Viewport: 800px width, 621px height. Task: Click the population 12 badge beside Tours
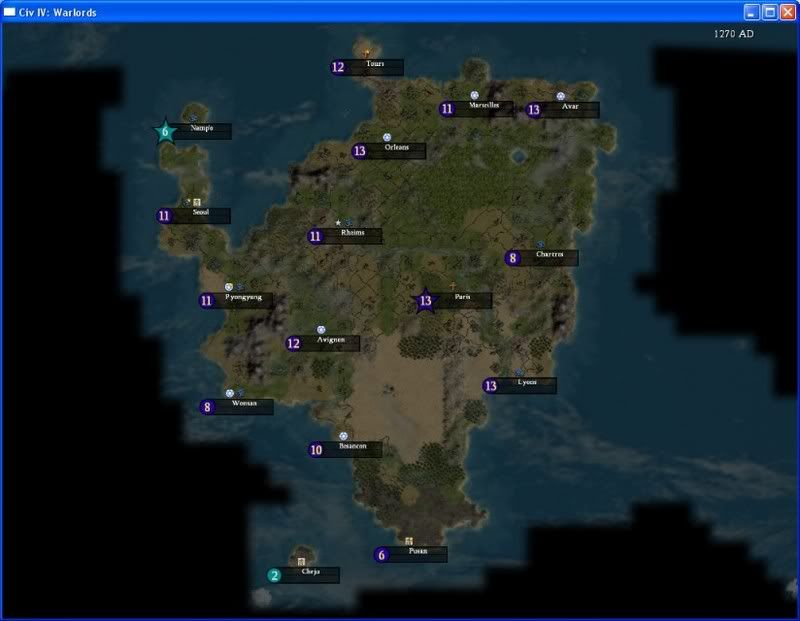(338, 67)
